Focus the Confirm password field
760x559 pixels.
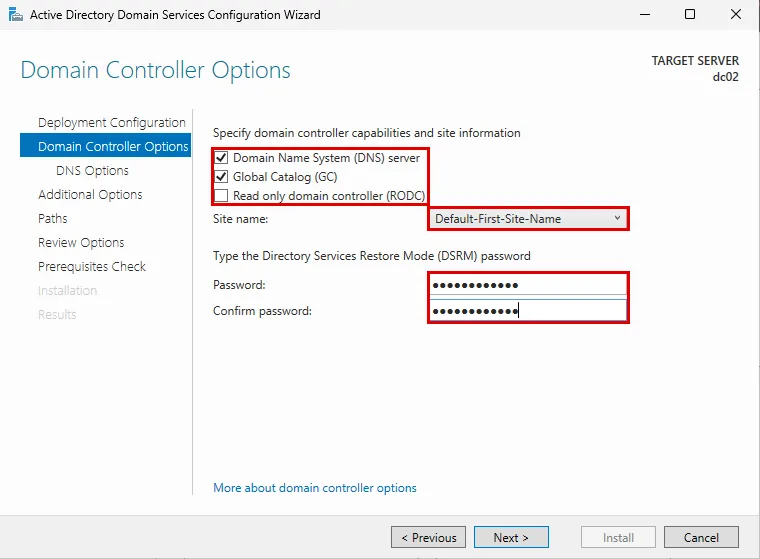[x=528, y=310]
